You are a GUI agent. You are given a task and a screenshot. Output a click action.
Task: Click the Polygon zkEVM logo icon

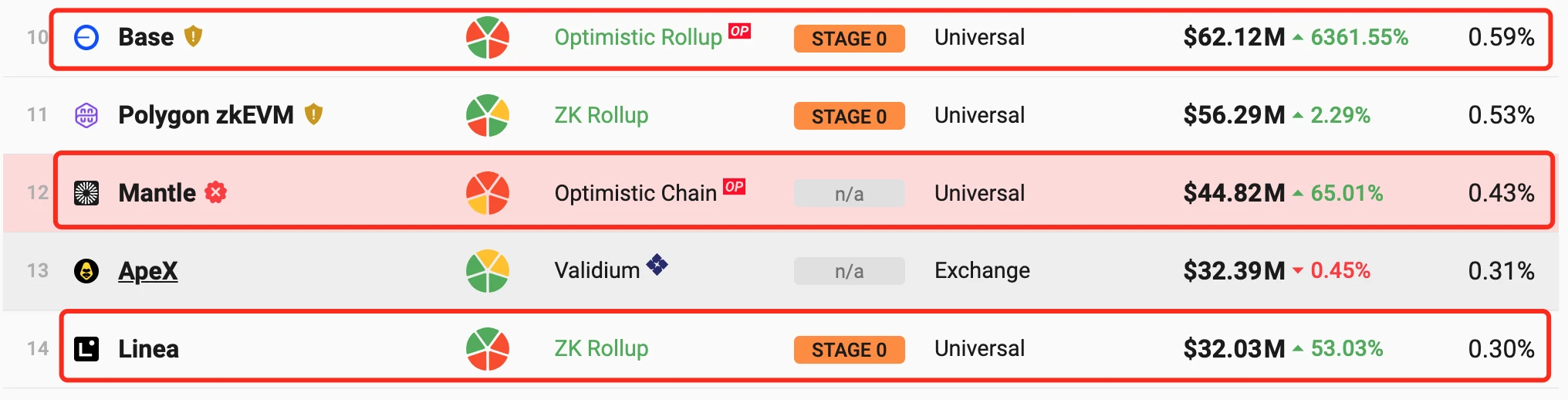click(86, 115)
